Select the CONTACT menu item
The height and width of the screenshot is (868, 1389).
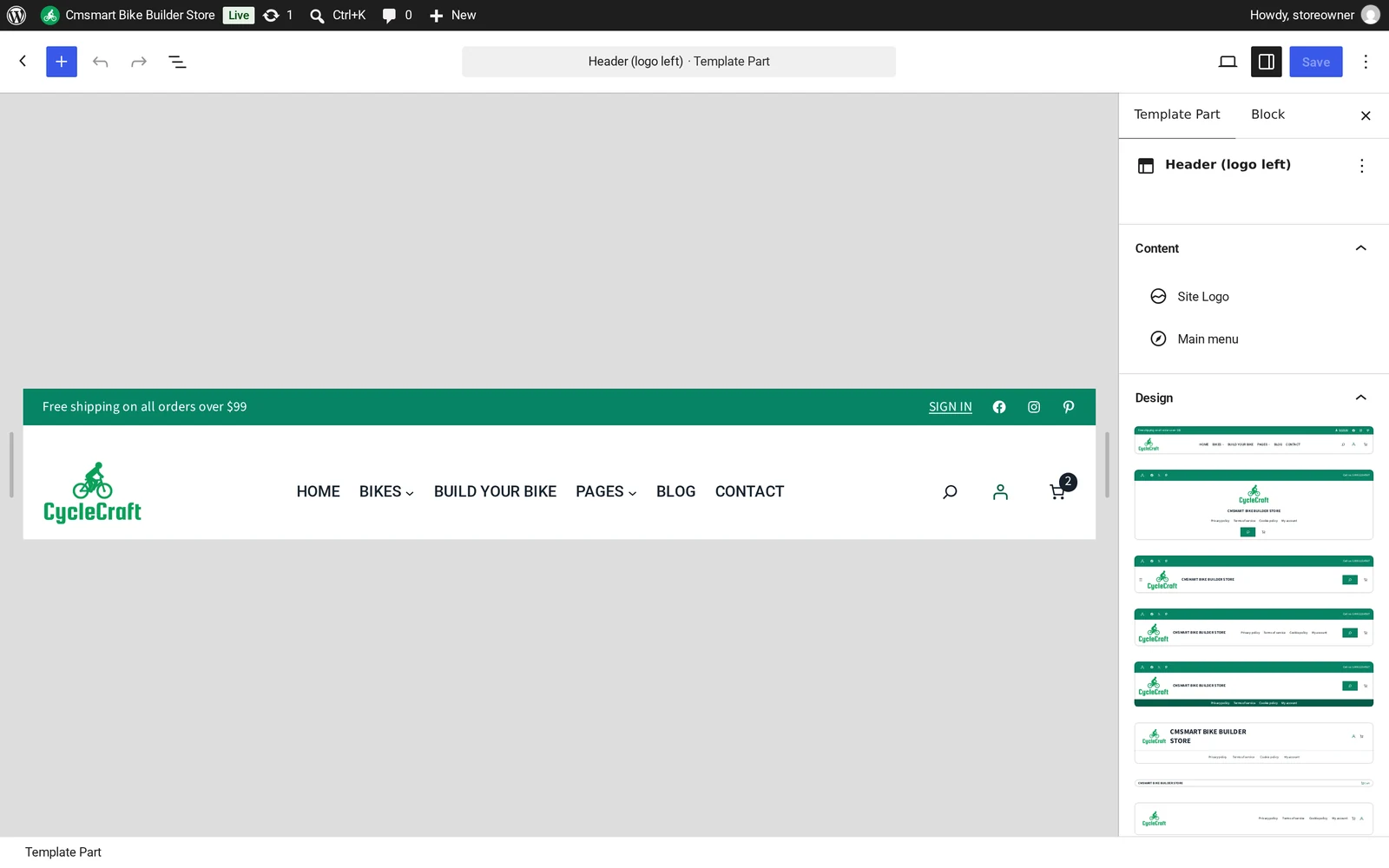coord(749,492)
